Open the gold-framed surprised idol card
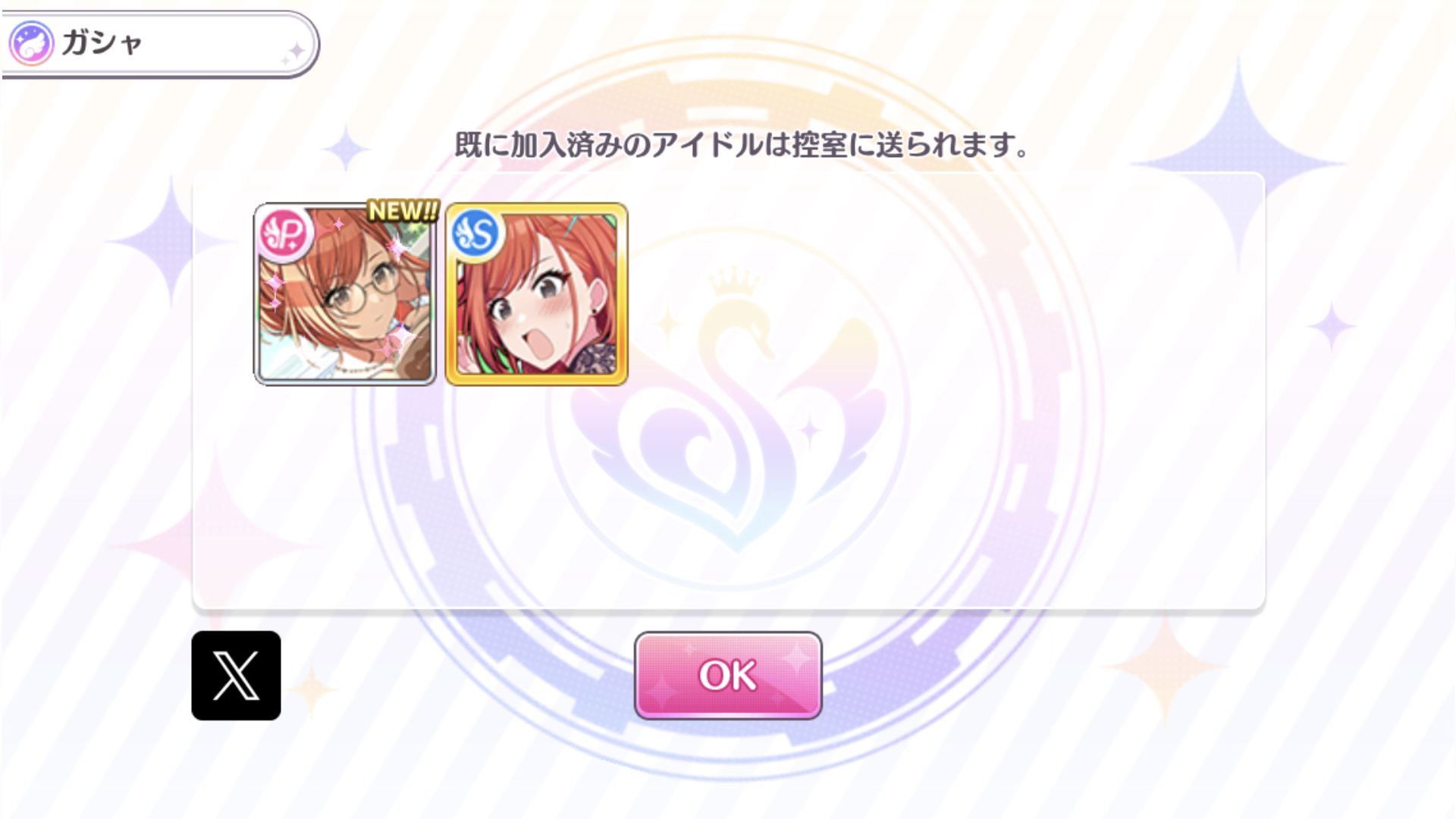 [x=537, y=294]
